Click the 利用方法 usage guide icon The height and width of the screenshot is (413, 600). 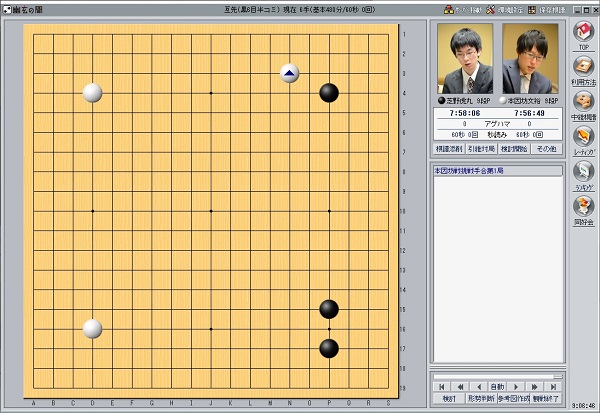tap(584, 68)
